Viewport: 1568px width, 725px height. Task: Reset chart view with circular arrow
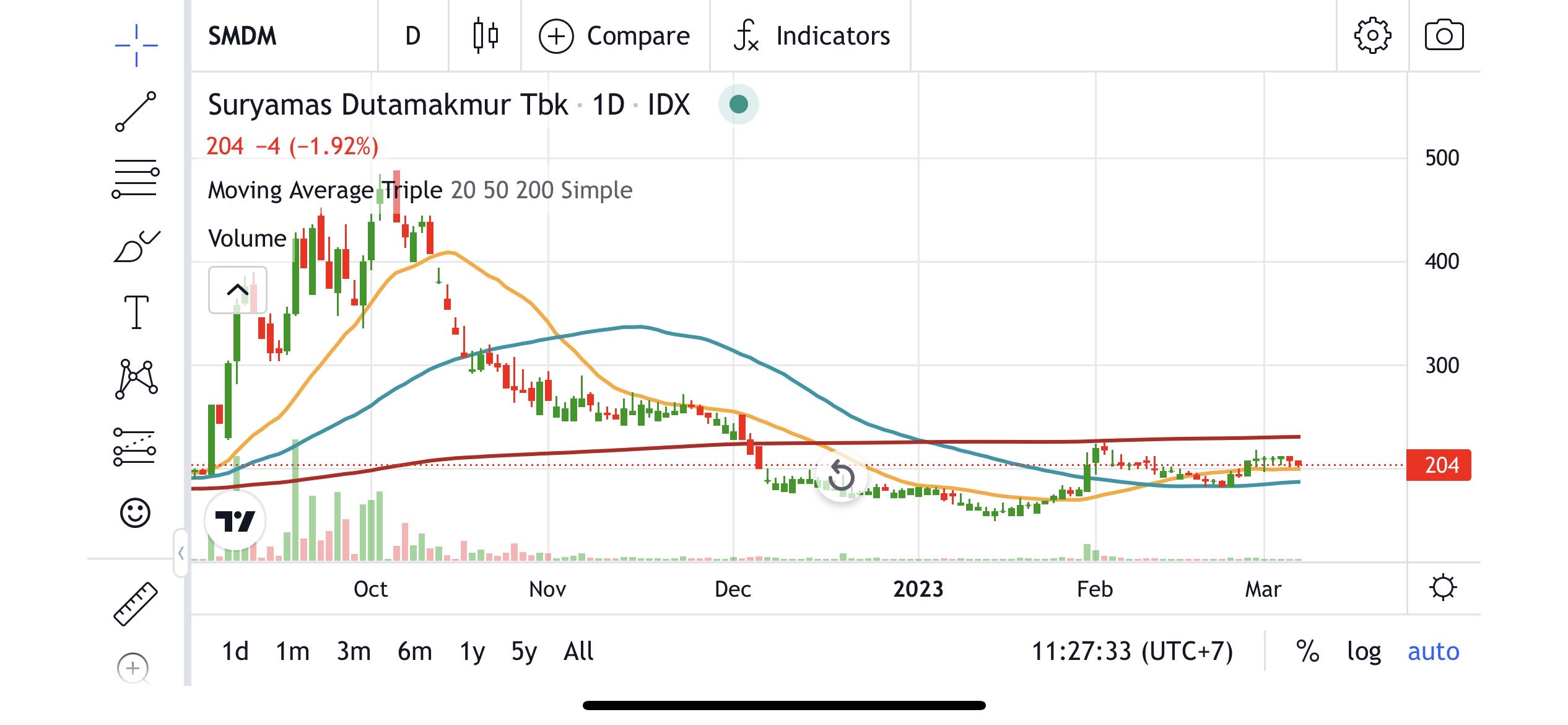[x=842, y=477]
